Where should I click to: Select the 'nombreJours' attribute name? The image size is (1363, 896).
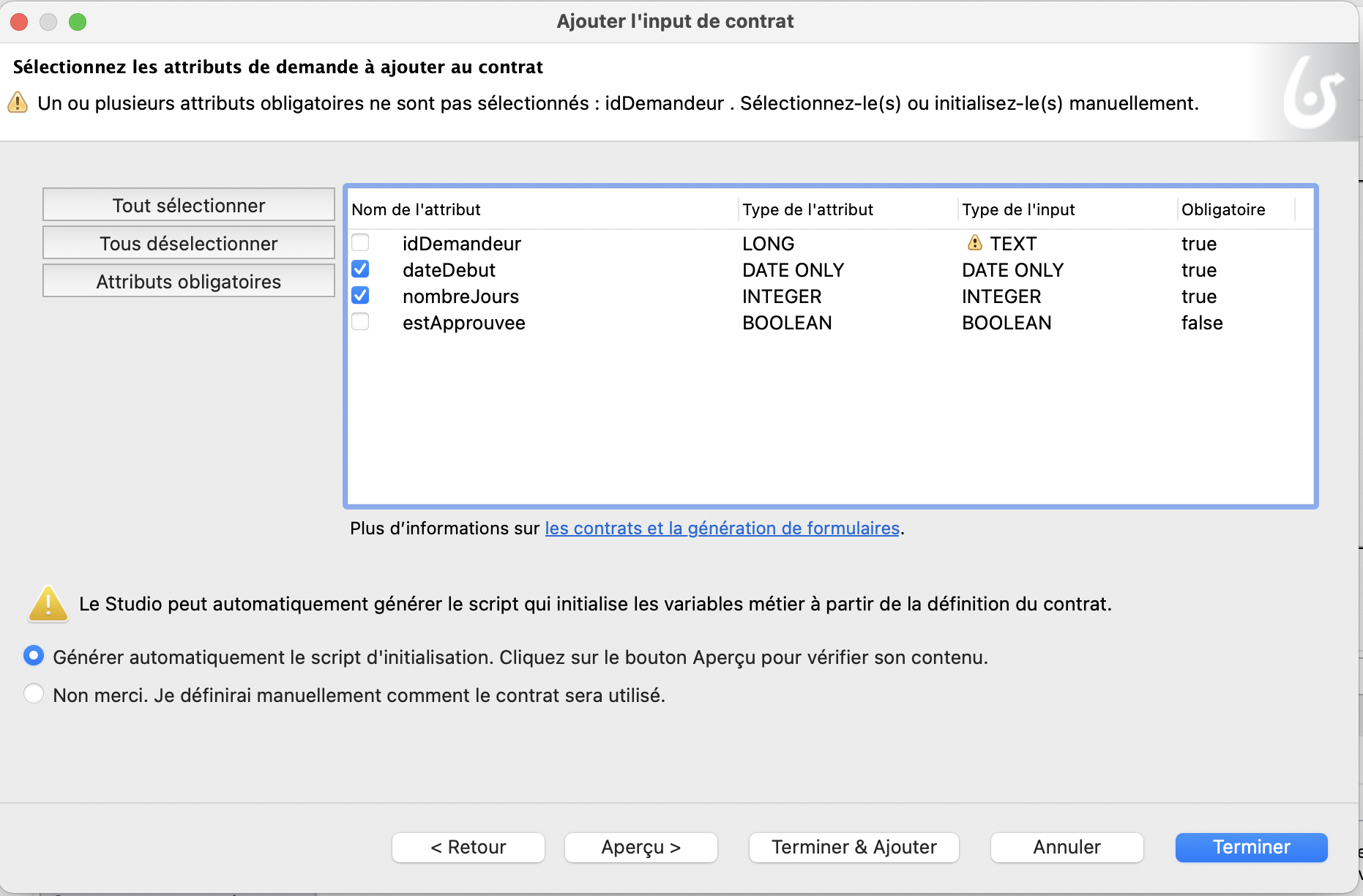[460, 296]
